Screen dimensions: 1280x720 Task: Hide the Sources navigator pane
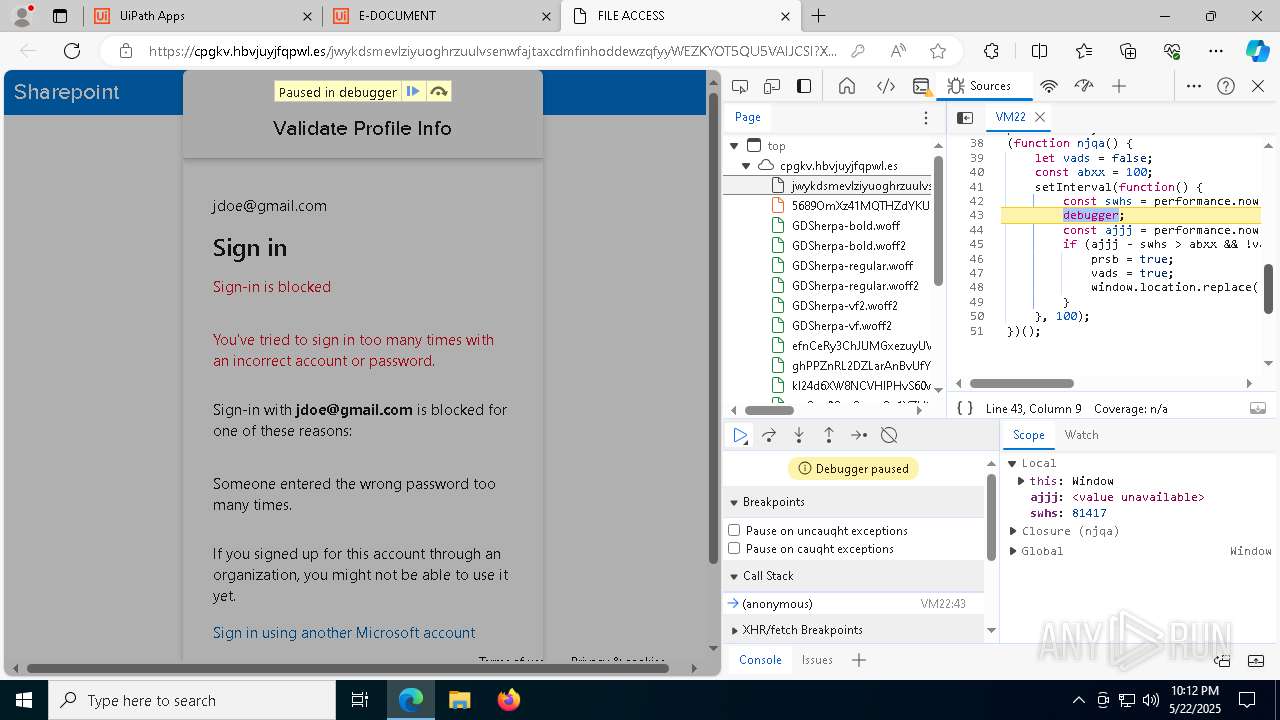[965, 117]
